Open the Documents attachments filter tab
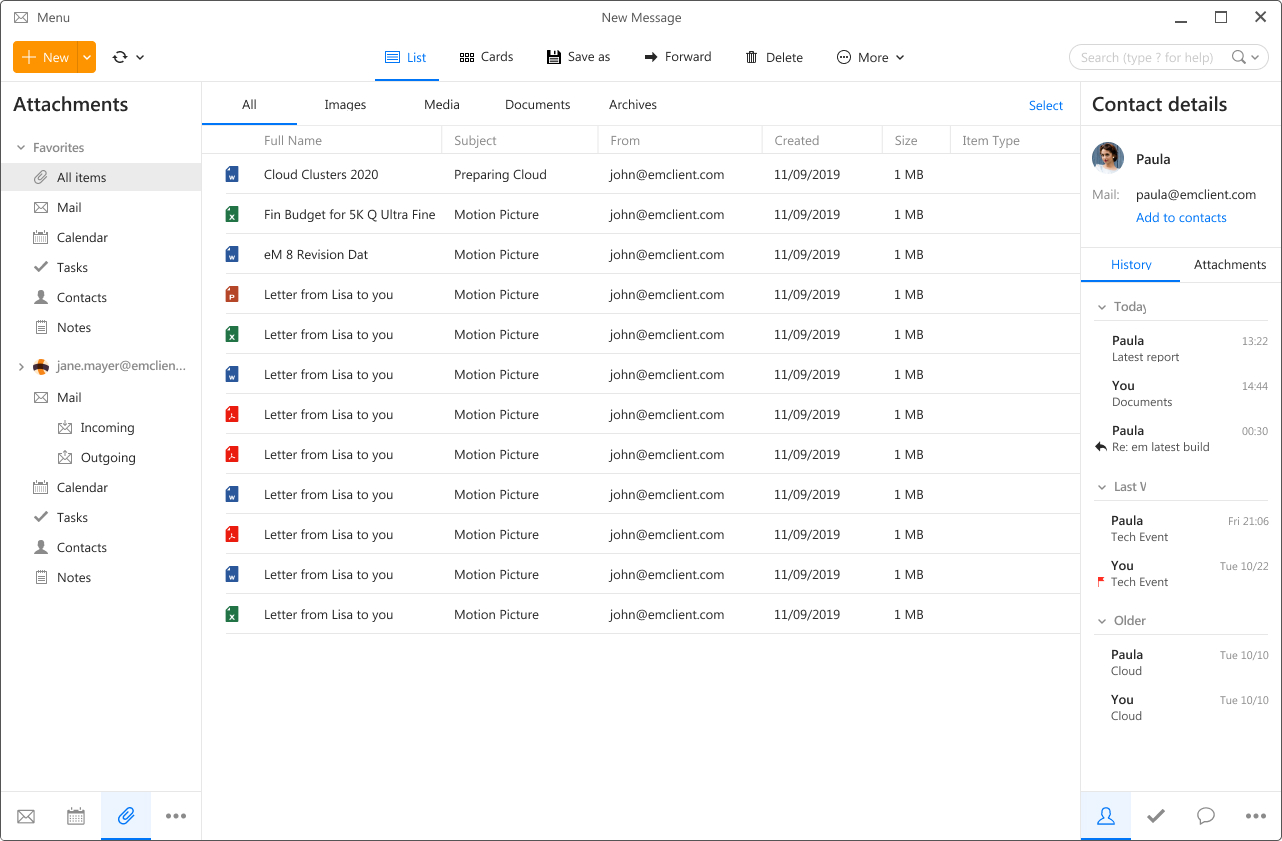Screen dimensions: 1282x841 click(537, 104)
